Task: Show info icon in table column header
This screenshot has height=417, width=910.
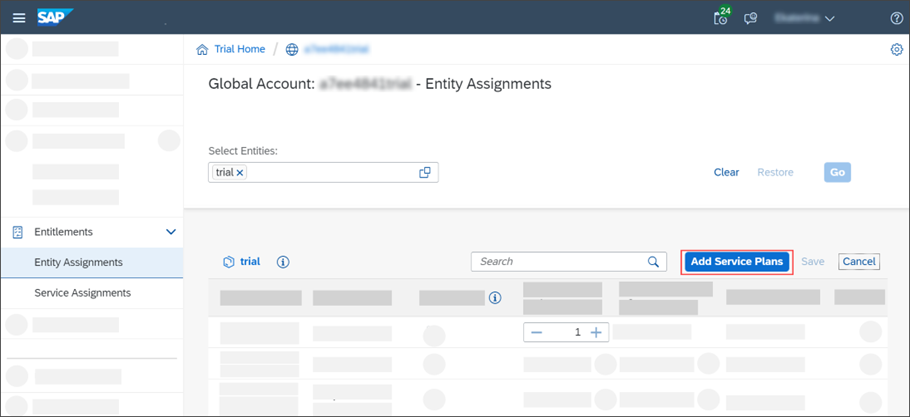Action: (494, 298)
